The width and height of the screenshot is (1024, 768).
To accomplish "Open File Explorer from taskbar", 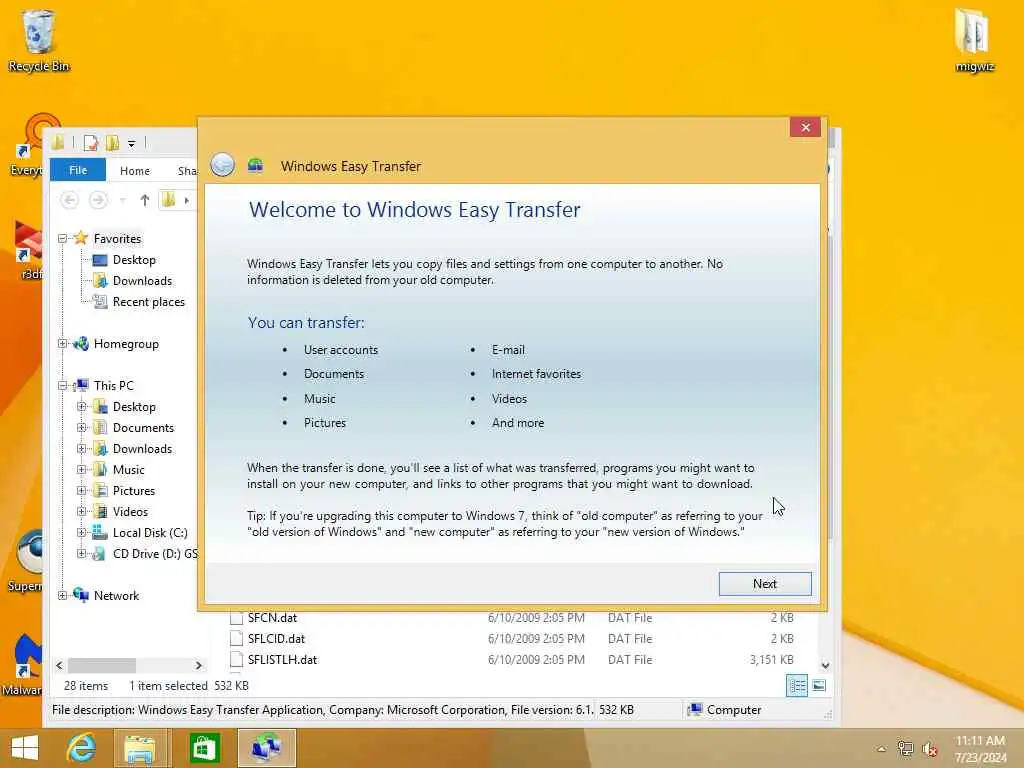I will (140, 748).
